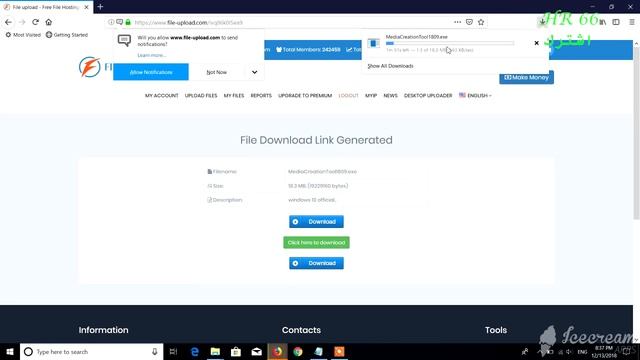Go to UPLOAD FILES
The image size is (640, 360).
201,96
